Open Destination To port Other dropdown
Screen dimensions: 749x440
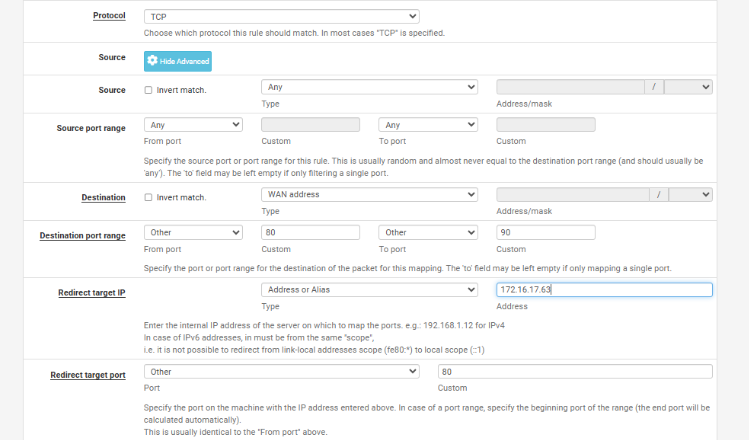tap(428, 232)
